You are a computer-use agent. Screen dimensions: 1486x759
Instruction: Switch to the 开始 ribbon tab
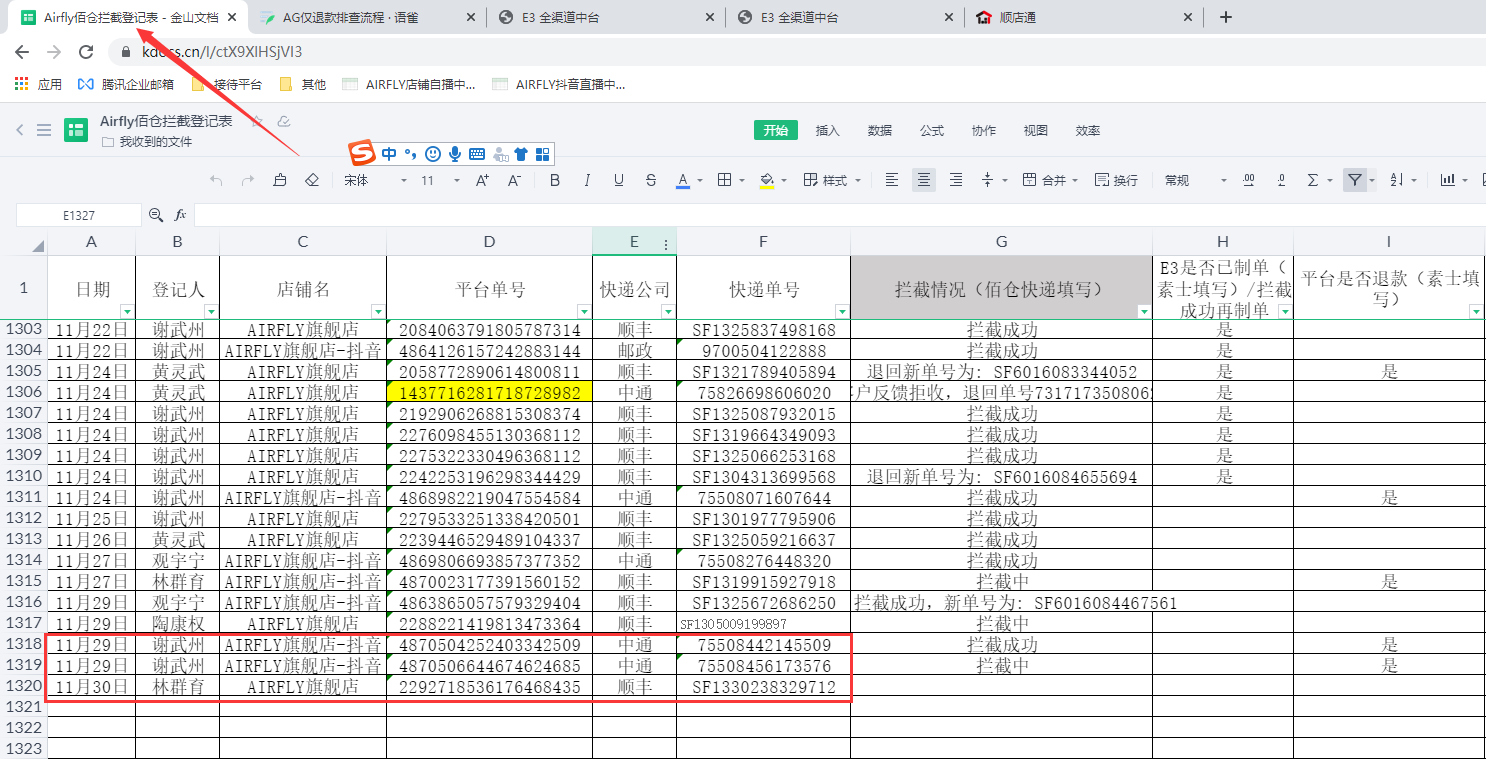(x=776, y=130)
